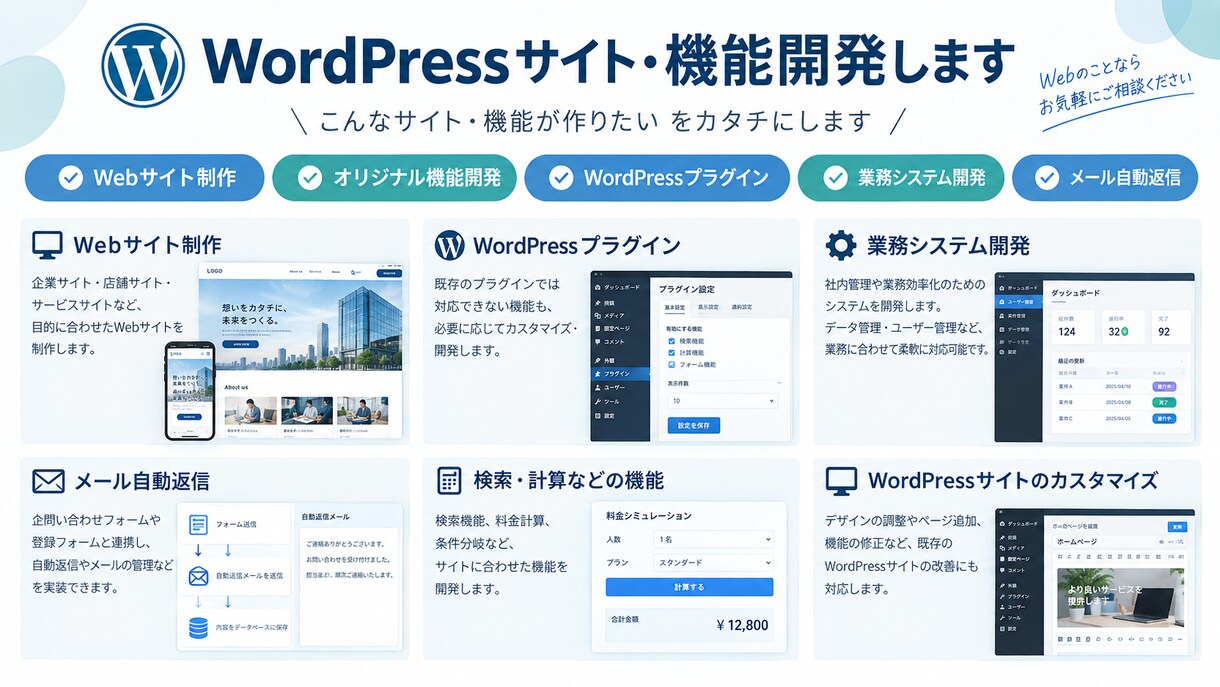
Task: Click the フォーム送信 document icon
Action: [x=198, y=524]
